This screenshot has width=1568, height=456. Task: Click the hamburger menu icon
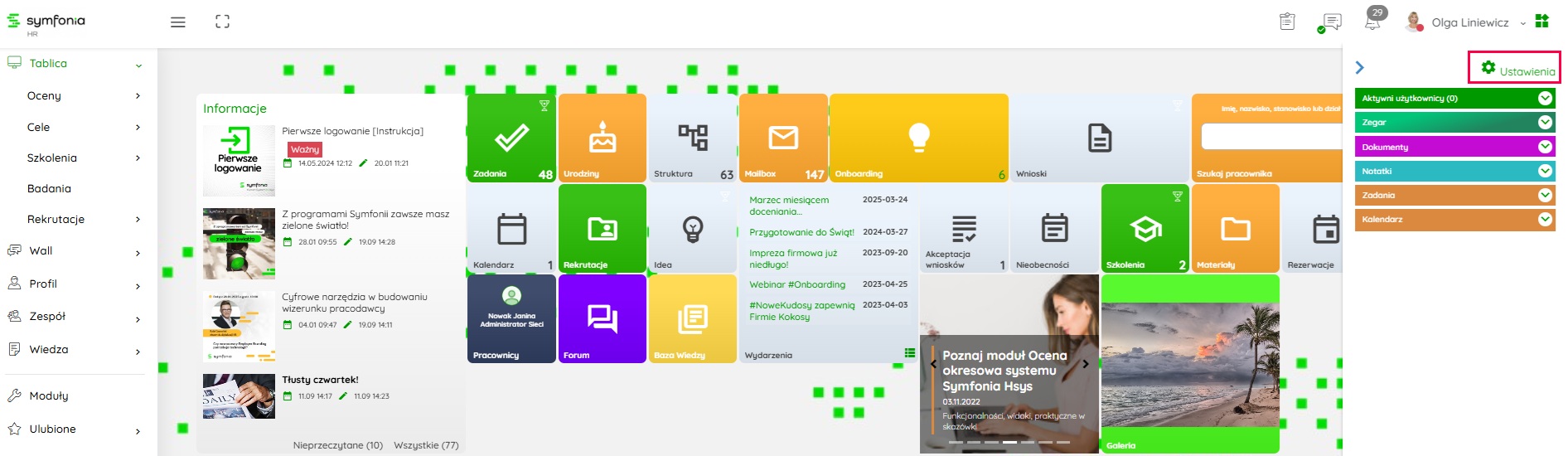point(177,22)
